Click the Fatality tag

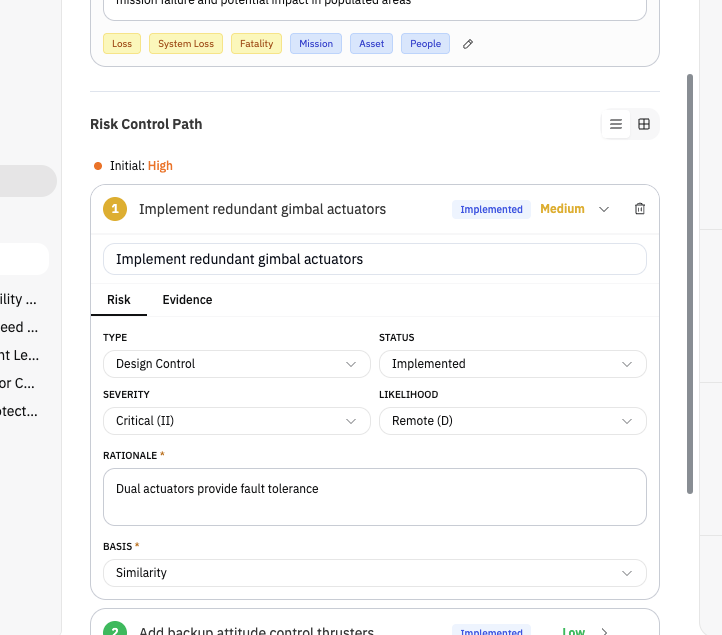[x=256, y=44]
